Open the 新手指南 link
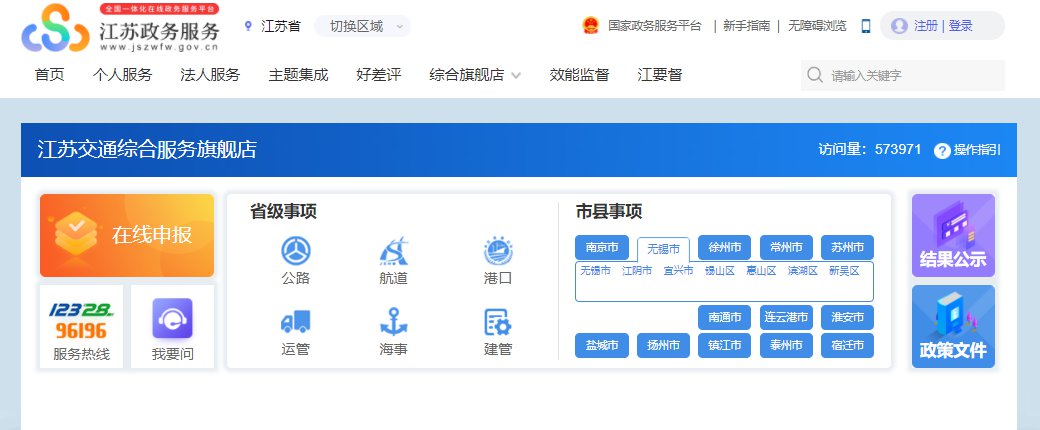This screenshot has height=430, width=1040. (x=746, y=26)
